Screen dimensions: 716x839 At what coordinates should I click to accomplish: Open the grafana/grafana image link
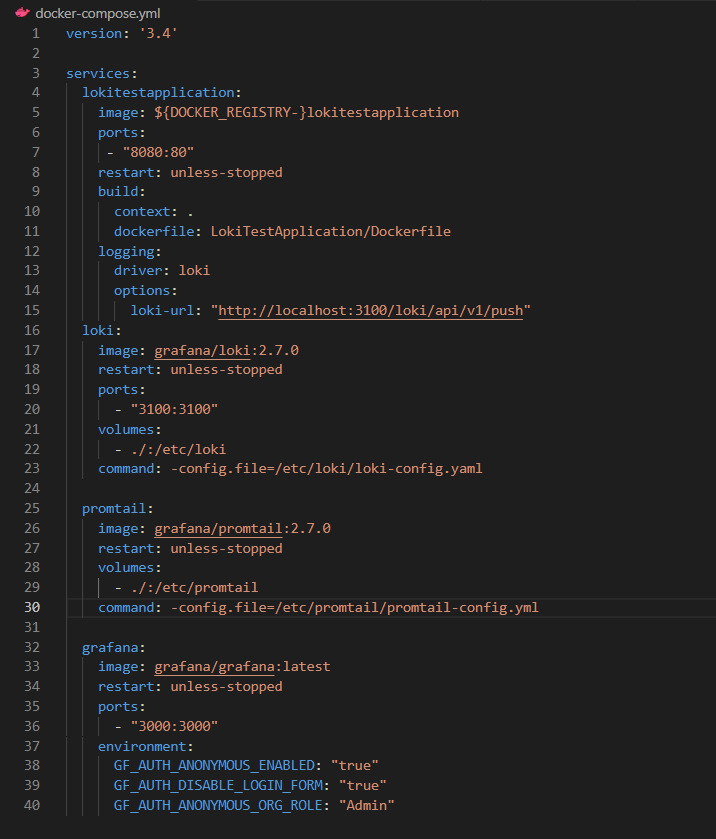click(x=215, y=667)
